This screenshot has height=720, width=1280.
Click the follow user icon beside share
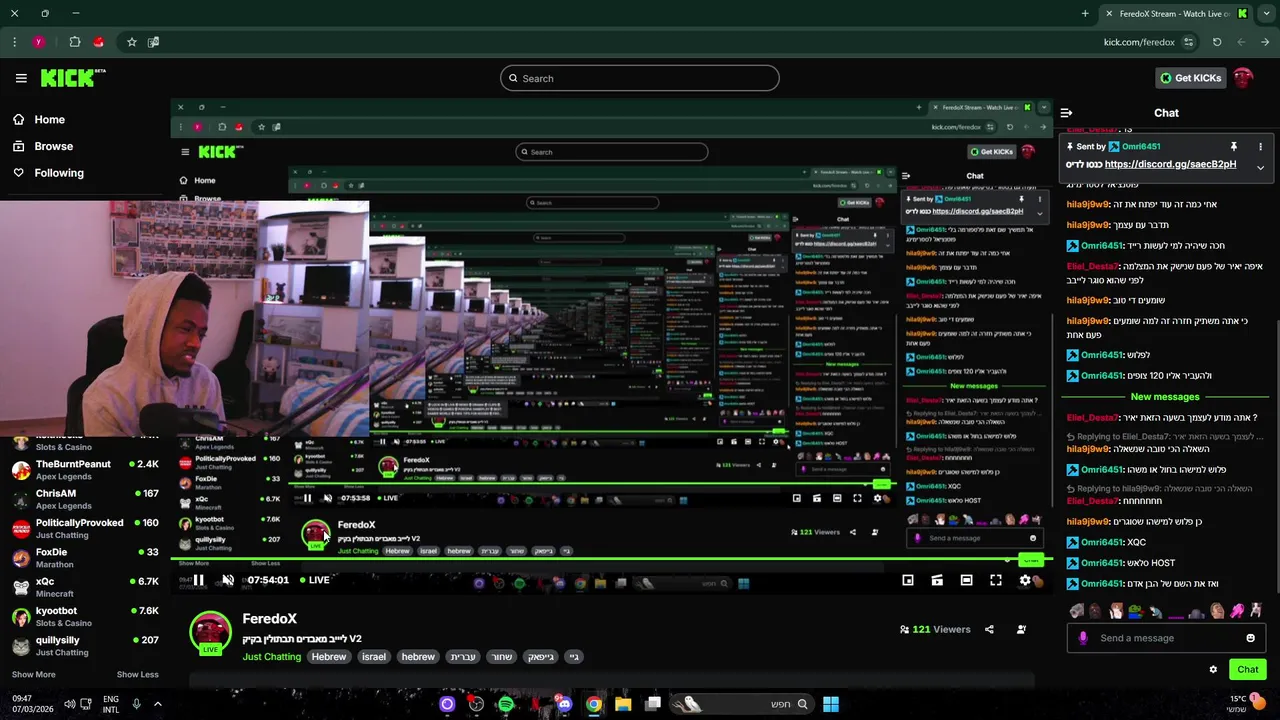click(1021, 629)
